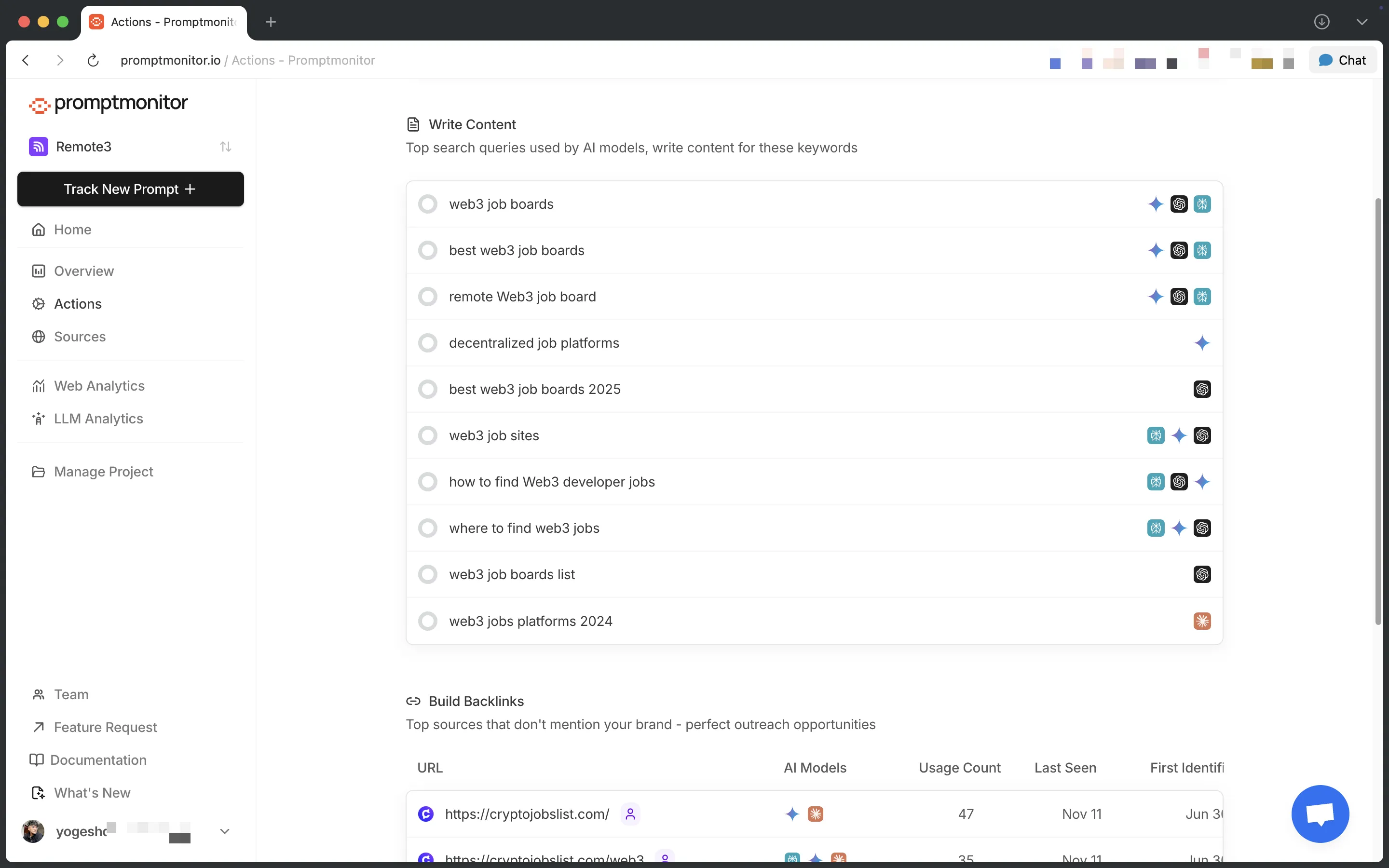Open the Web Analytics section
Image resolution: width=1389 pixels, height=868 pixels.
click(99, 386)
